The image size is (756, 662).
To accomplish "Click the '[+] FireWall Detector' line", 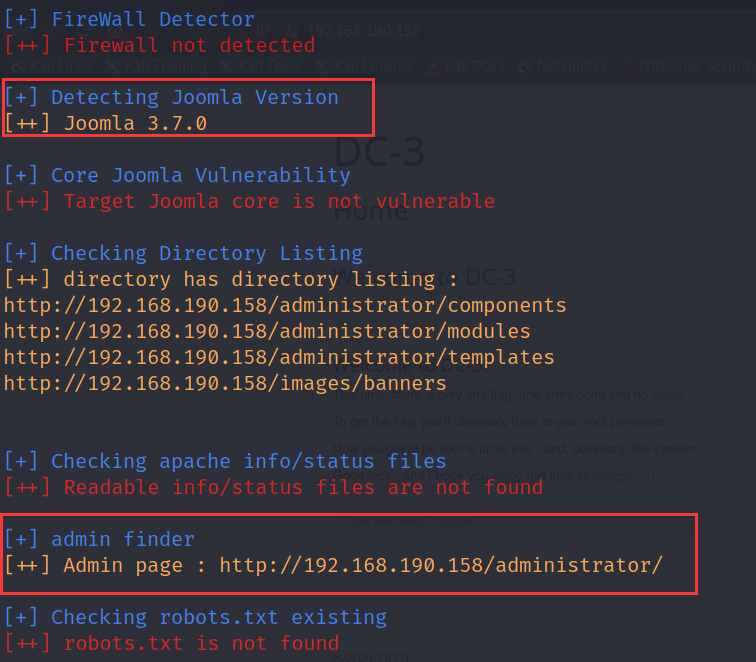I will 129,19.
